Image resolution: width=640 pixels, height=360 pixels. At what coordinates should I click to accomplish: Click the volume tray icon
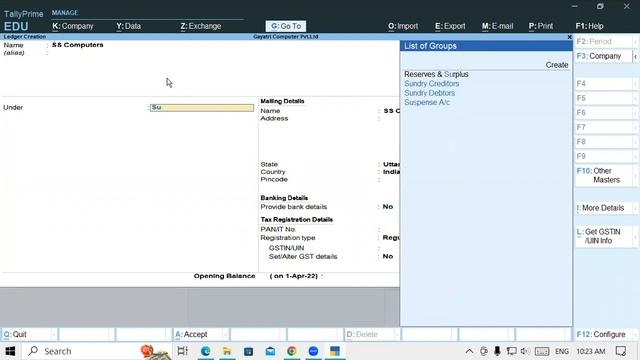(525, 351)
